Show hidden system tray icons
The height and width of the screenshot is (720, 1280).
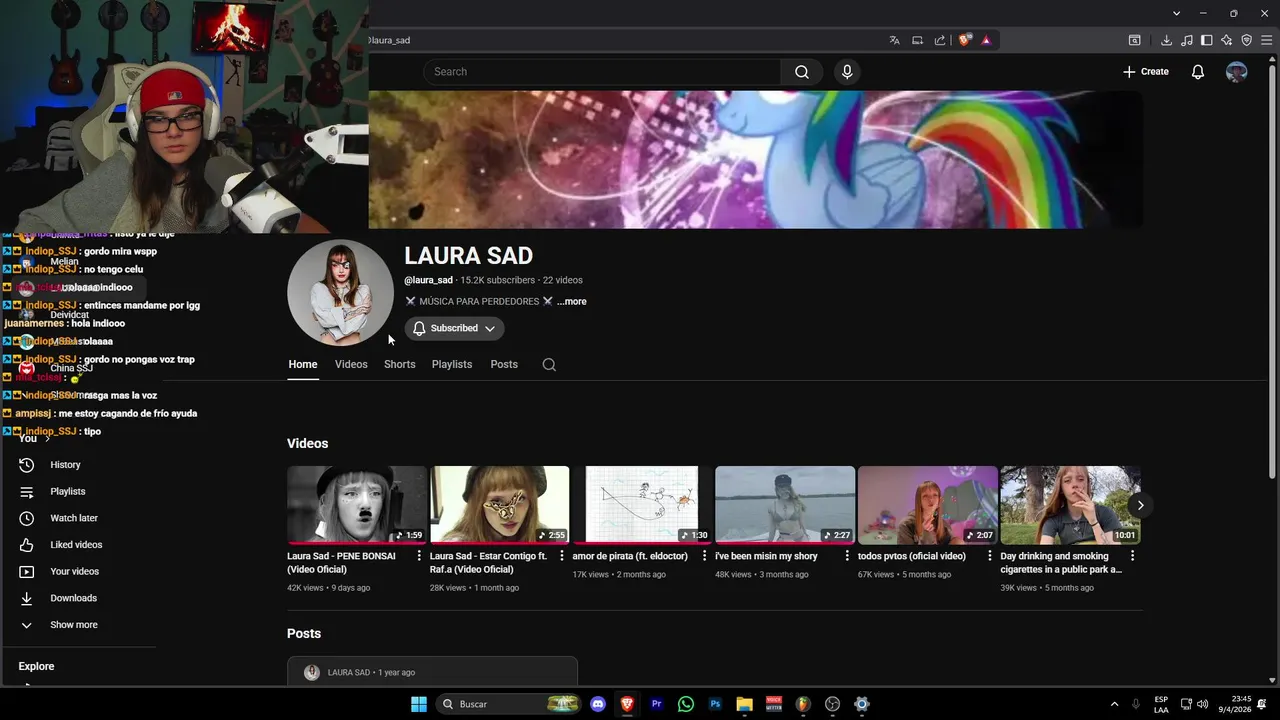click(x=1114, y=704)
